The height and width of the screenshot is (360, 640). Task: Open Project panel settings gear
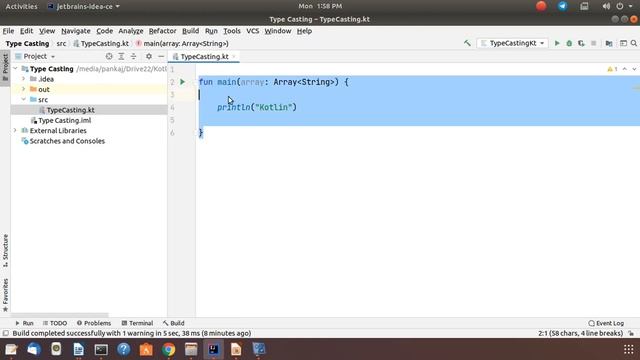[149, 56]
